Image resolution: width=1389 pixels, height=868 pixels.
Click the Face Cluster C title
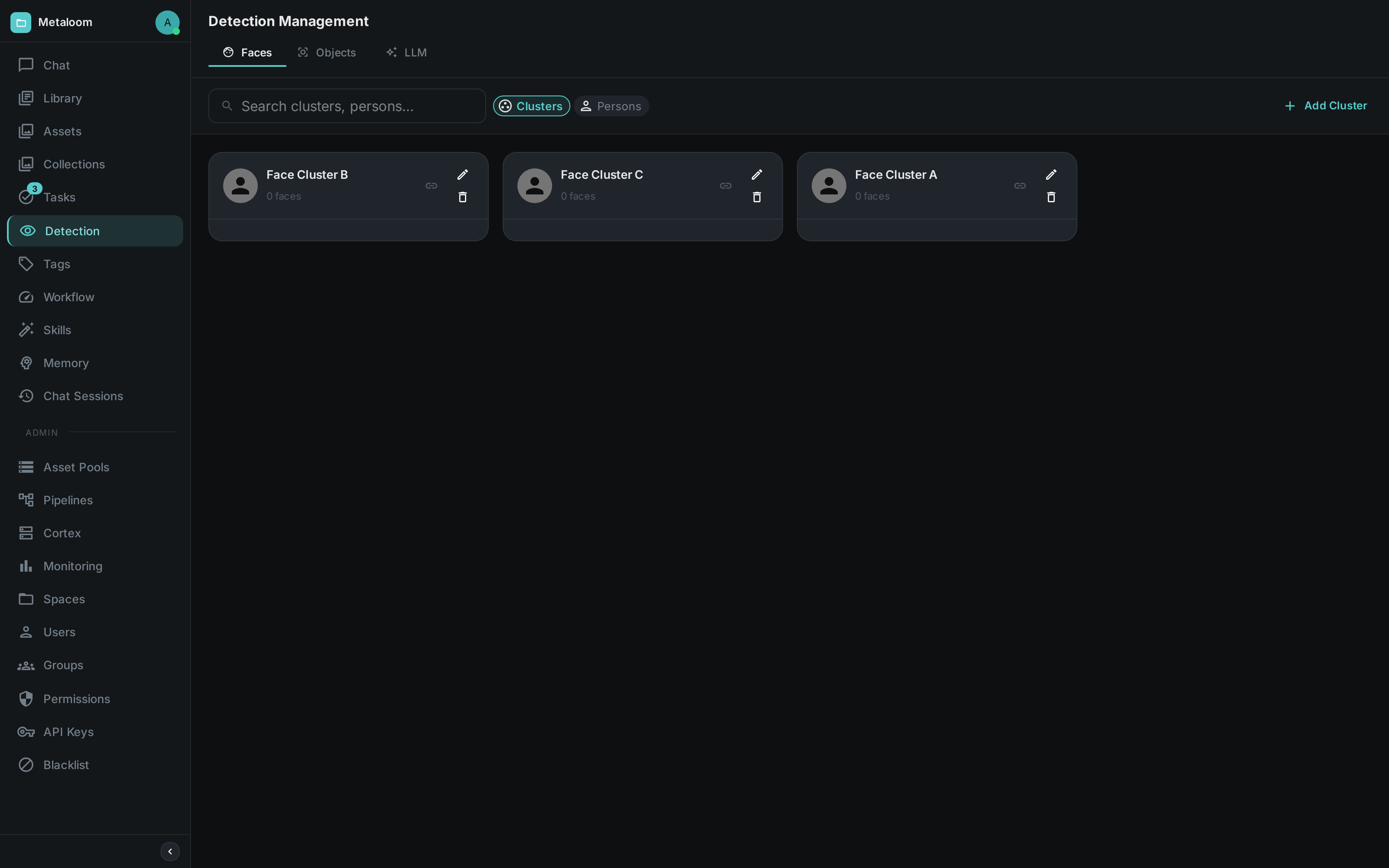coord(602,175)
